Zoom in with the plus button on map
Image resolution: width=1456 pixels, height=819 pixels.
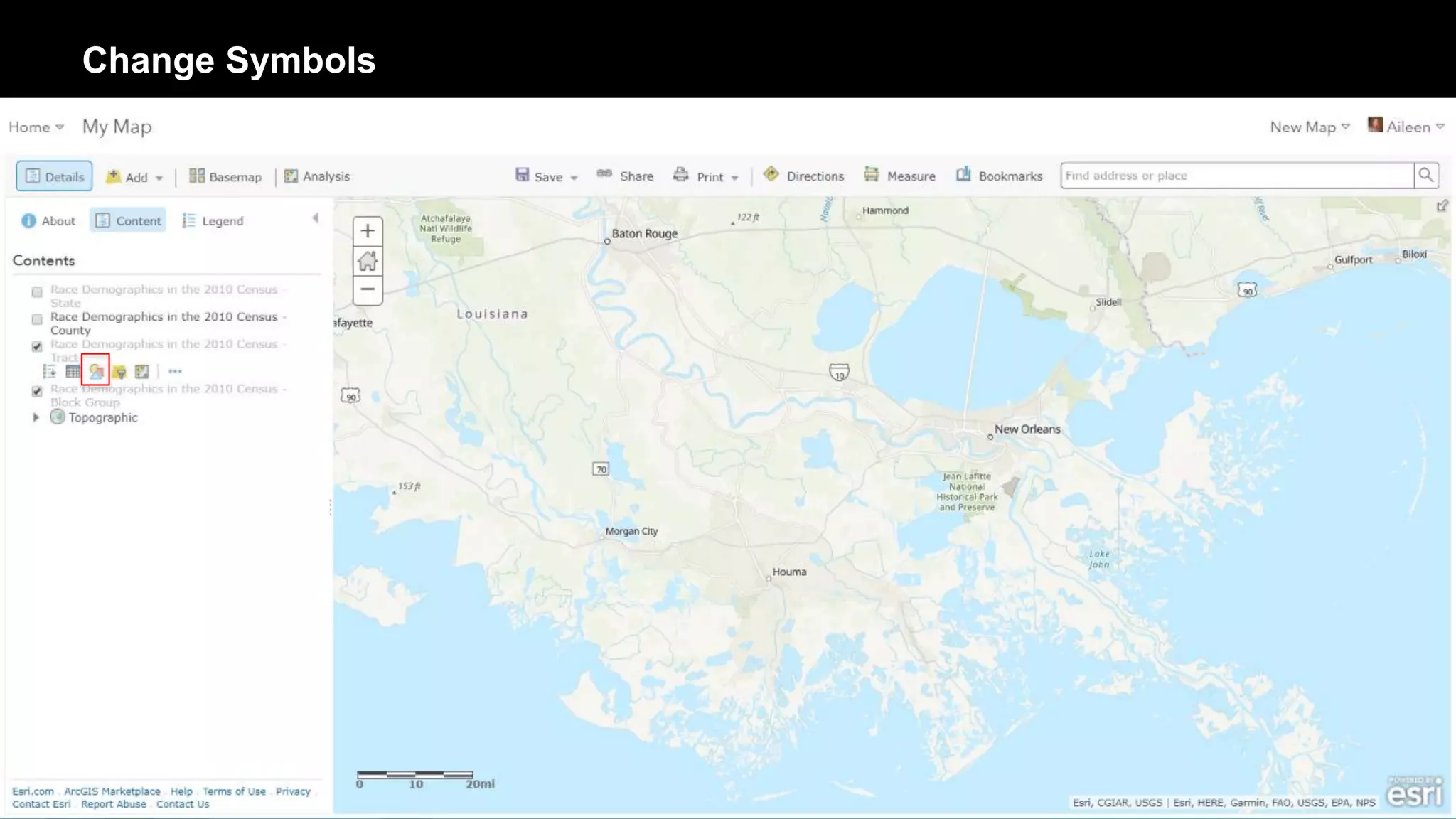click(368, 231)
